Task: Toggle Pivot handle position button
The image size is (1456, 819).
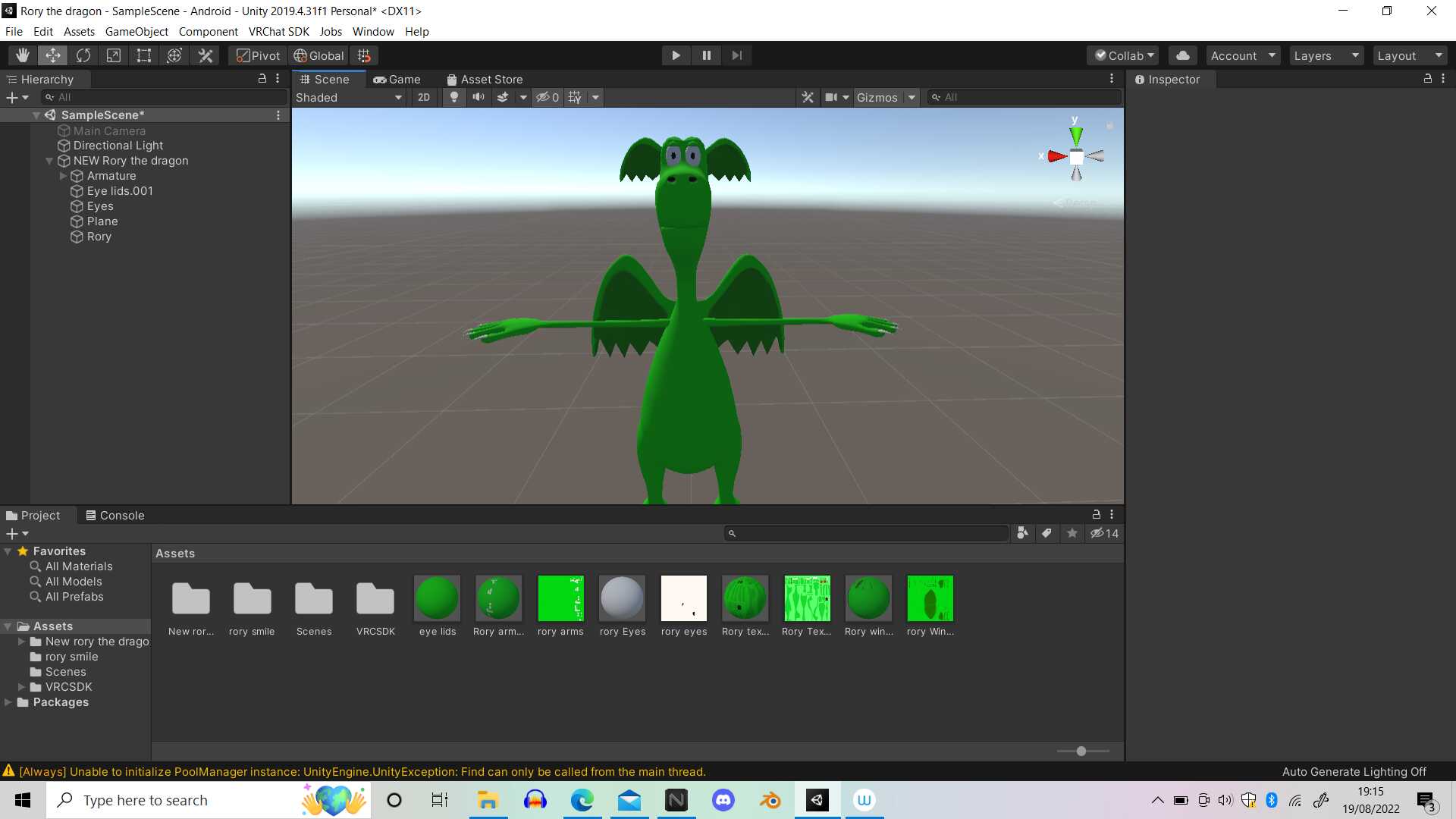Action: [258, 55]
